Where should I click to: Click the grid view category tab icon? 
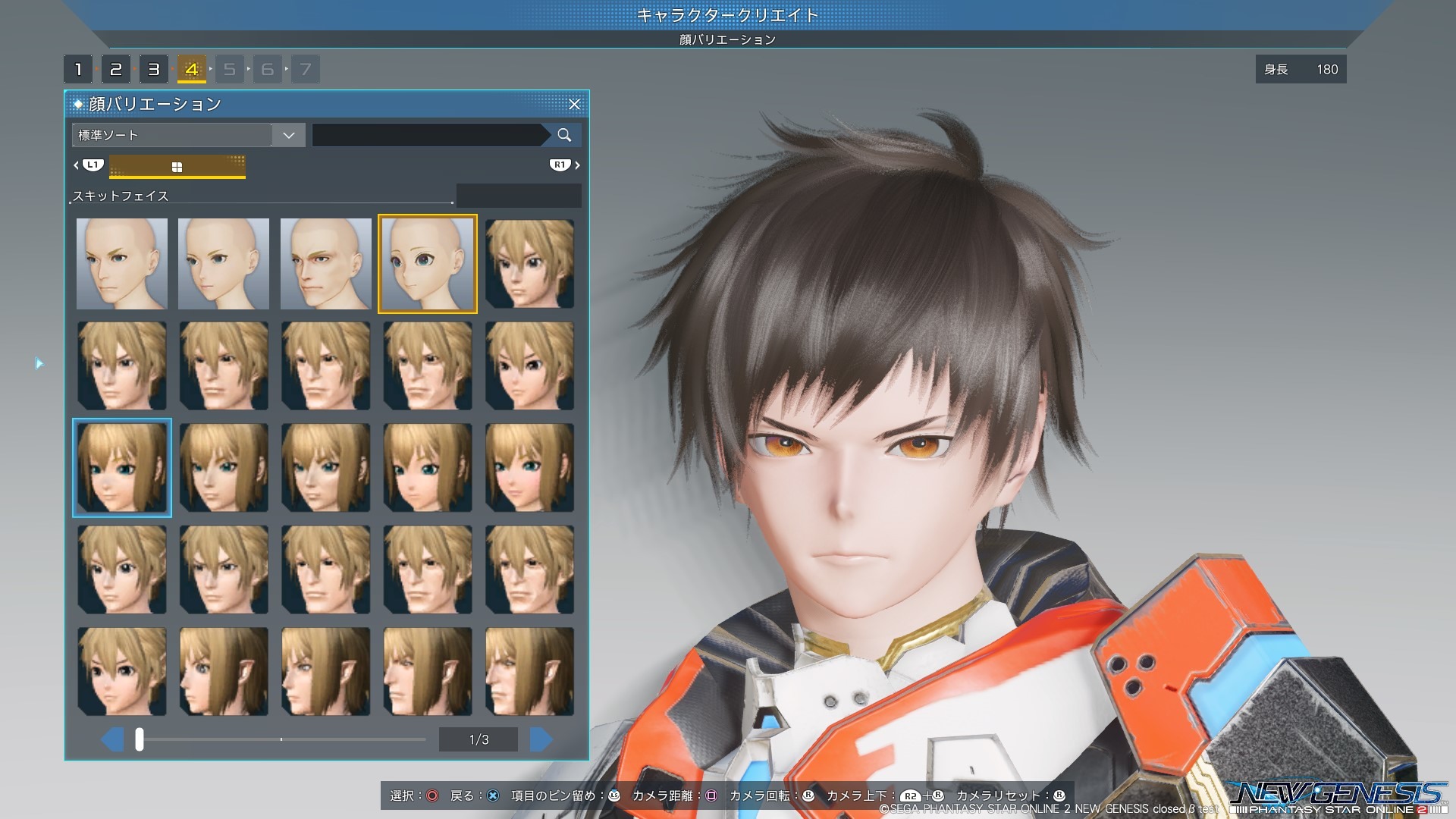(x=177, y=167)
